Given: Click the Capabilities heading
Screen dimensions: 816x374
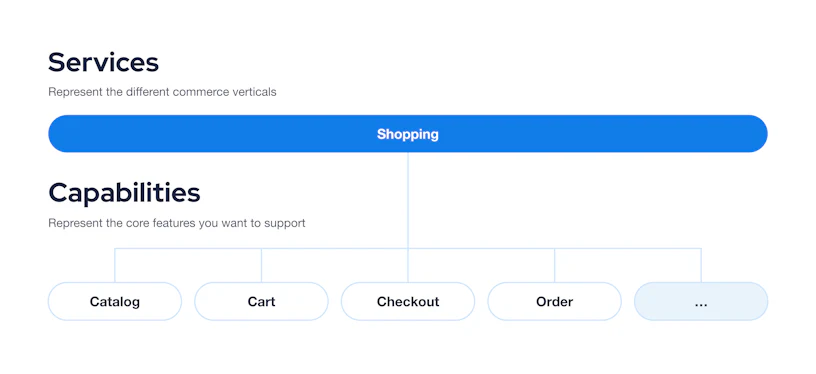Looking at the screenshot, I should [x=124, y=193].
